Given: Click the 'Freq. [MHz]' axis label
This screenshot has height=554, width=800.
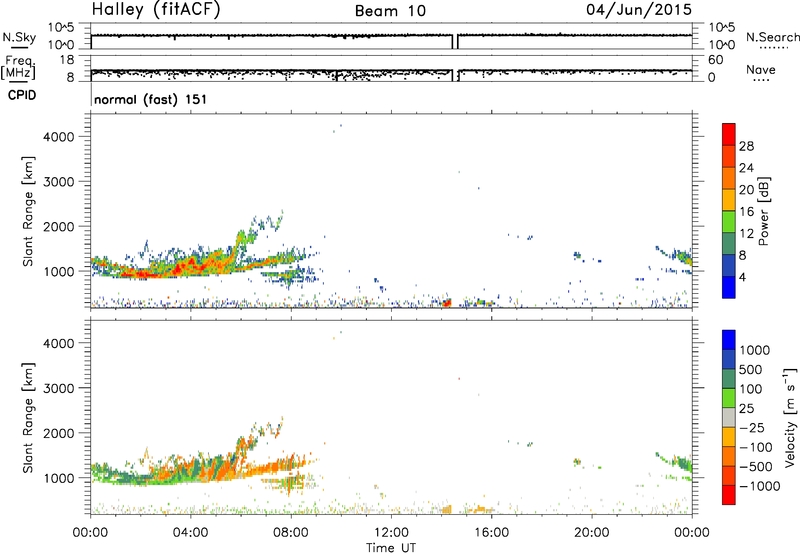Looking at the screenshot, I should point(19,68).
